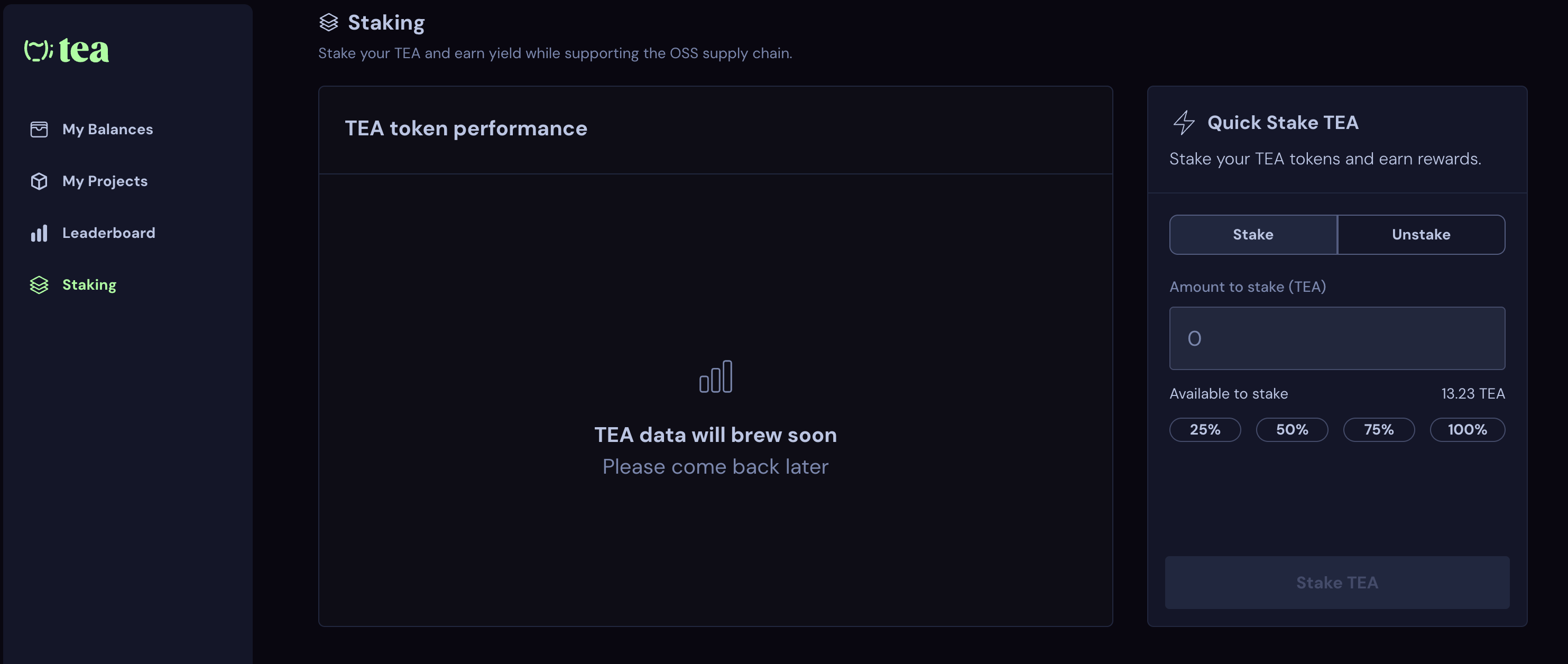The height and width of the screenshot is (664, 1568).
Task: Click the TEA token performance panel title
Action: tap(466, 128)
